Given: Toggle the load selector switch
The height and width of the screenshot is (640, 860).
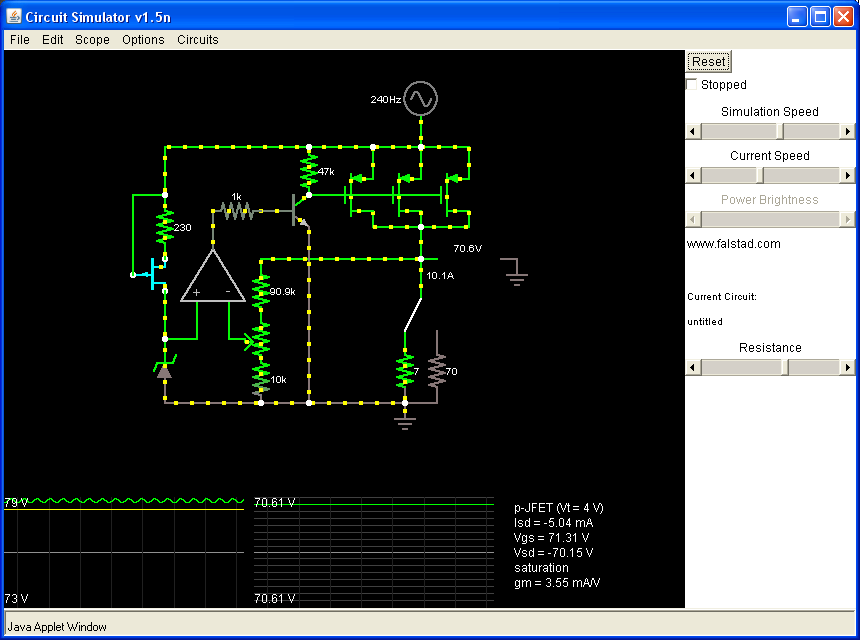Looking at the screenshot, I should 413,315.
